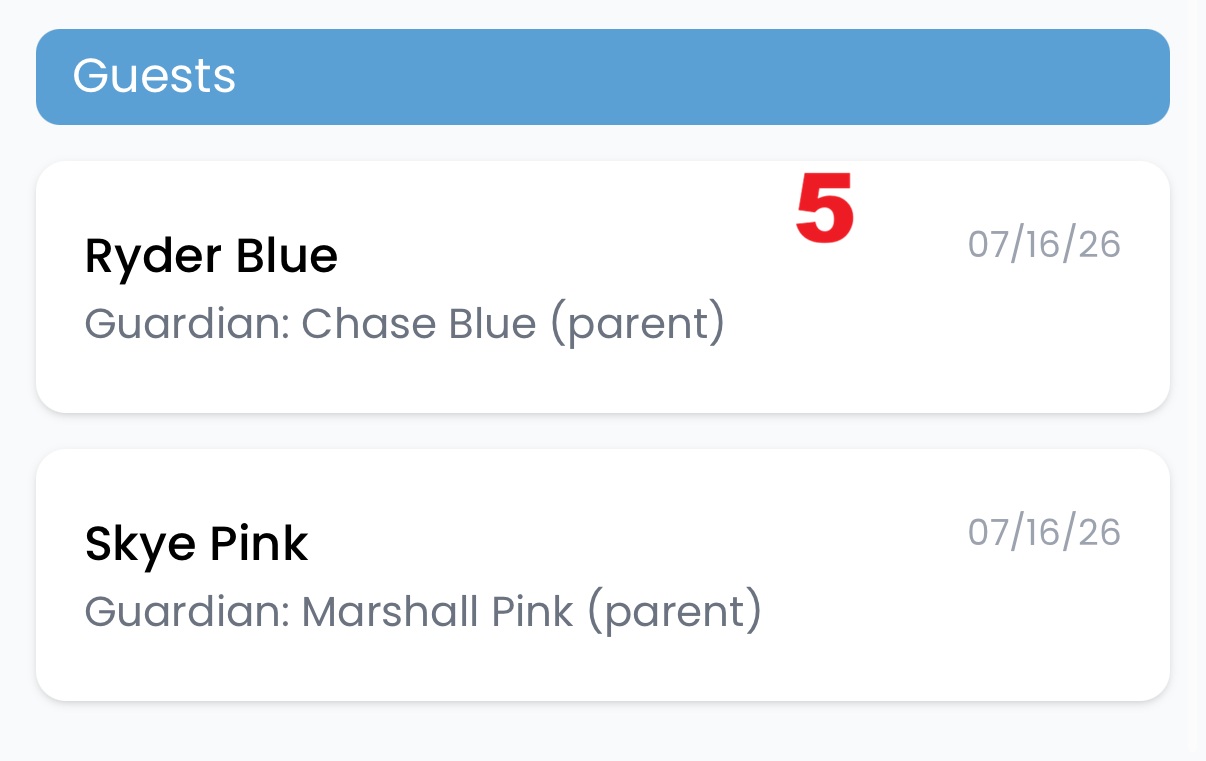Select "Guardian: Marshall Pink (parent)" line
The height and width of the screenshot is (761, 1206).
pyautogui.click(x=423, y=612)
